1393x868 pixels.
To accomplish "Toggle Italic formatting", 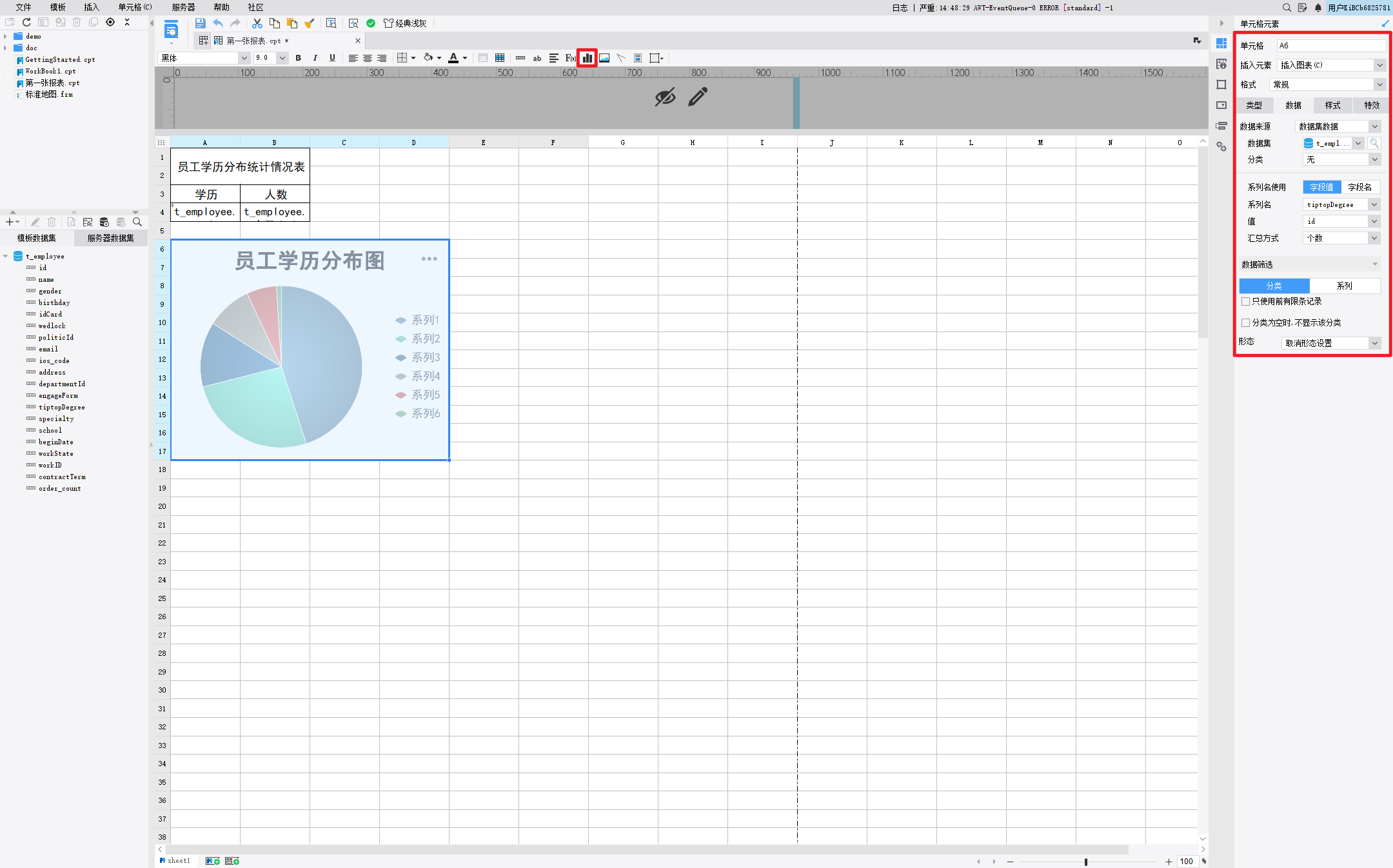I will (315, 58).
